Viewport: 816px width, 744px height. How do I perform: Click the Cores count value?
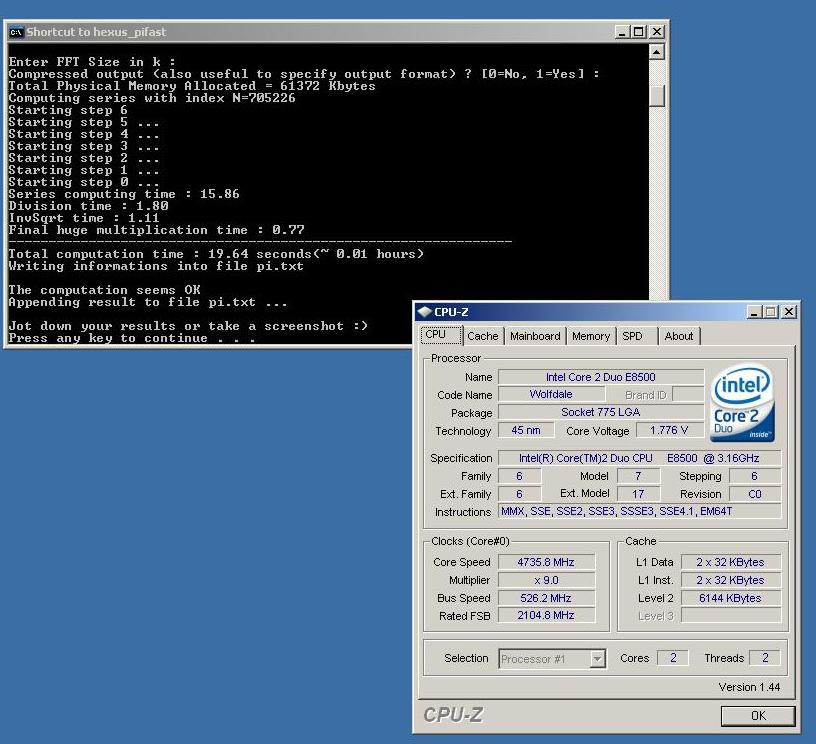tap(673, 658)
